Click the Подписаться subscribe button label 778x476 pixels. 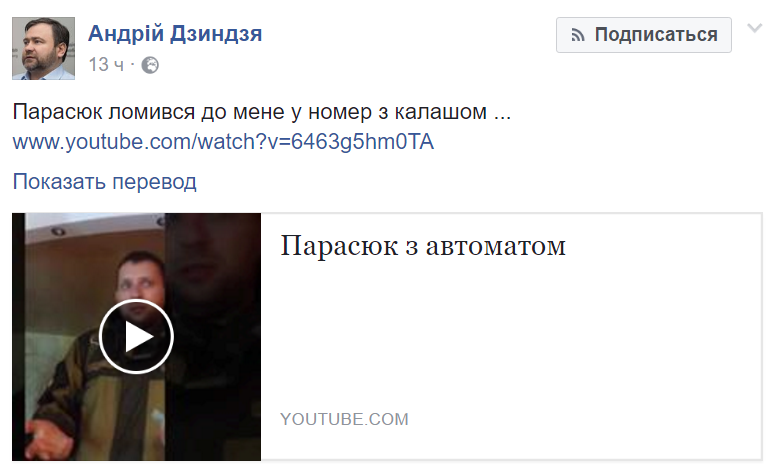656,35
